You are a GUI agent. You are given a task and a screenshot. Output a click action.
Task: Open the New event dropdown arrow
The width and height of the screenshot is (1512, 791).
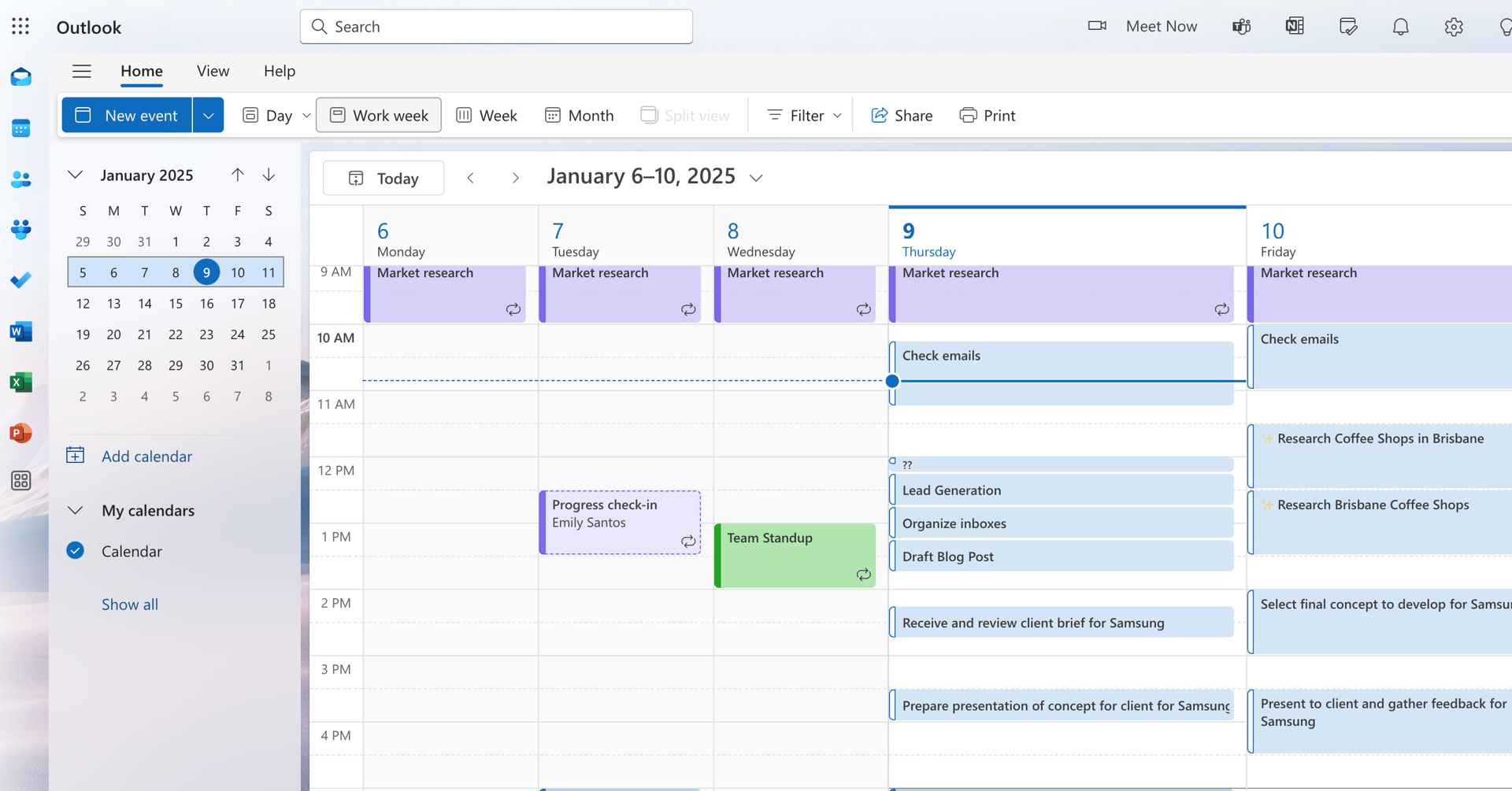pyautogui.click(x=208, y=115)
